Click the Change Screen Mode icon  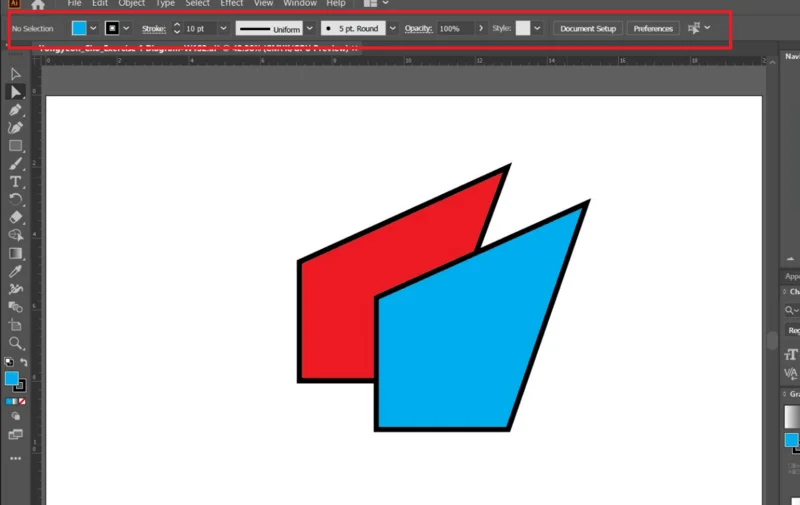15,435
